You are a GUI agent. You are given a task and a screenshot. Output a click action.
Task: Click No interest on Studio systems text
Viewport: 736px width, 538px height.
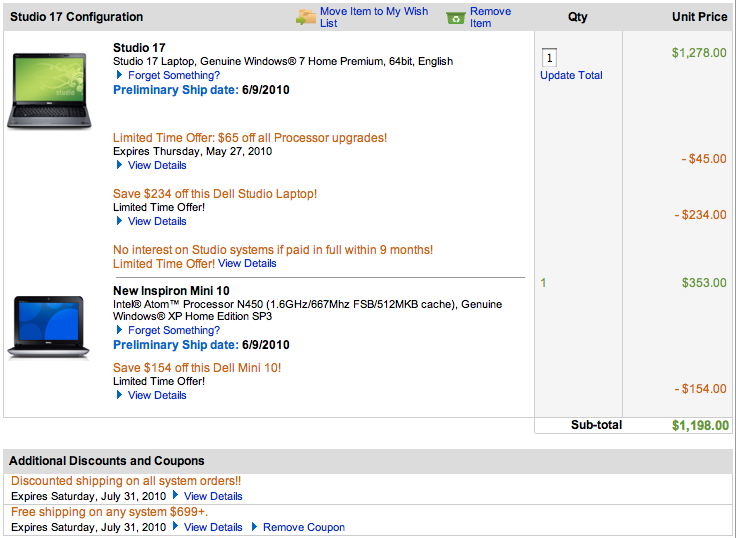tap(273, 250)
